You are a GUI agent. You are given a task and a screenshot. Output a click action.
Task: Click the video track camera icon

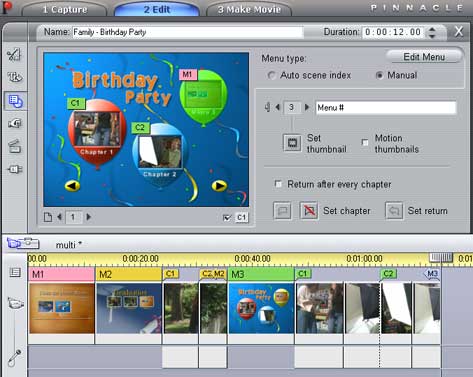[15, 304]
